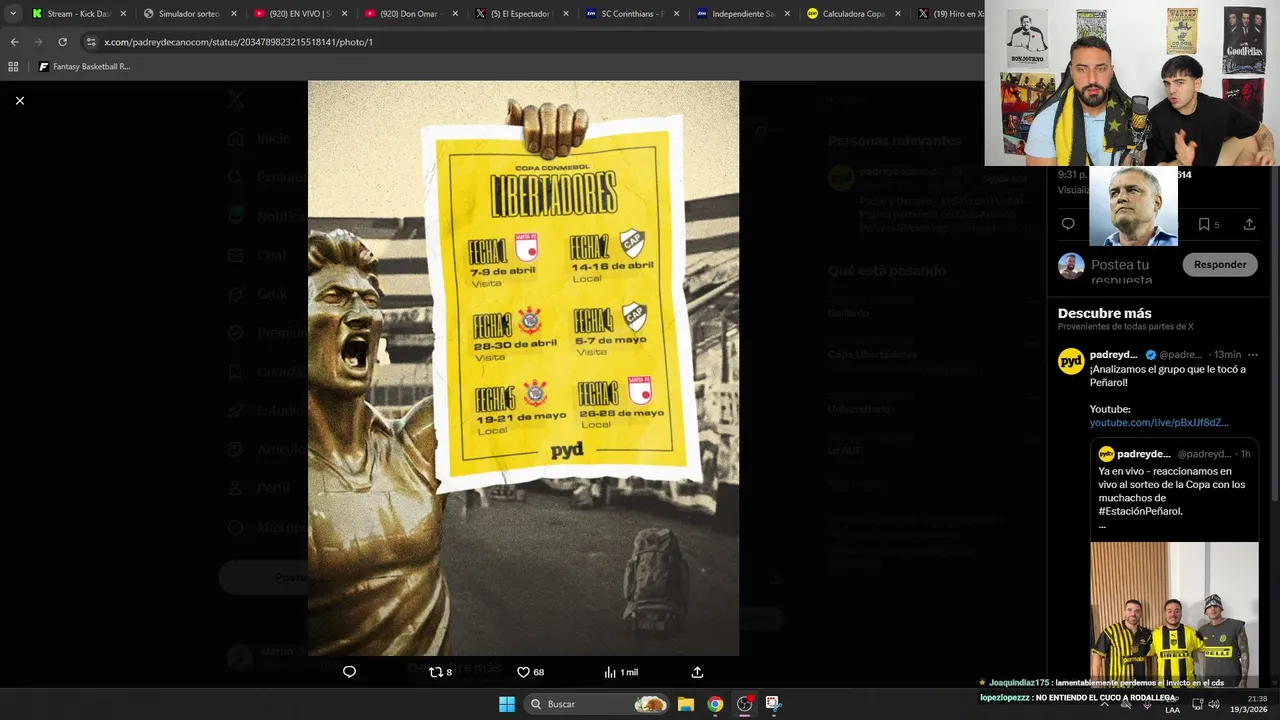Screen dimensions: 1280x720
Task: Click the repost icon with 8 reposts
Action: (x=440, y=672)
